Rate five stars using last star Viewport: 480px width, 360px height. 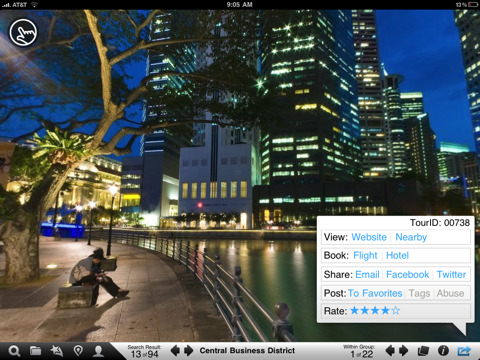click(x=396, y=311)
